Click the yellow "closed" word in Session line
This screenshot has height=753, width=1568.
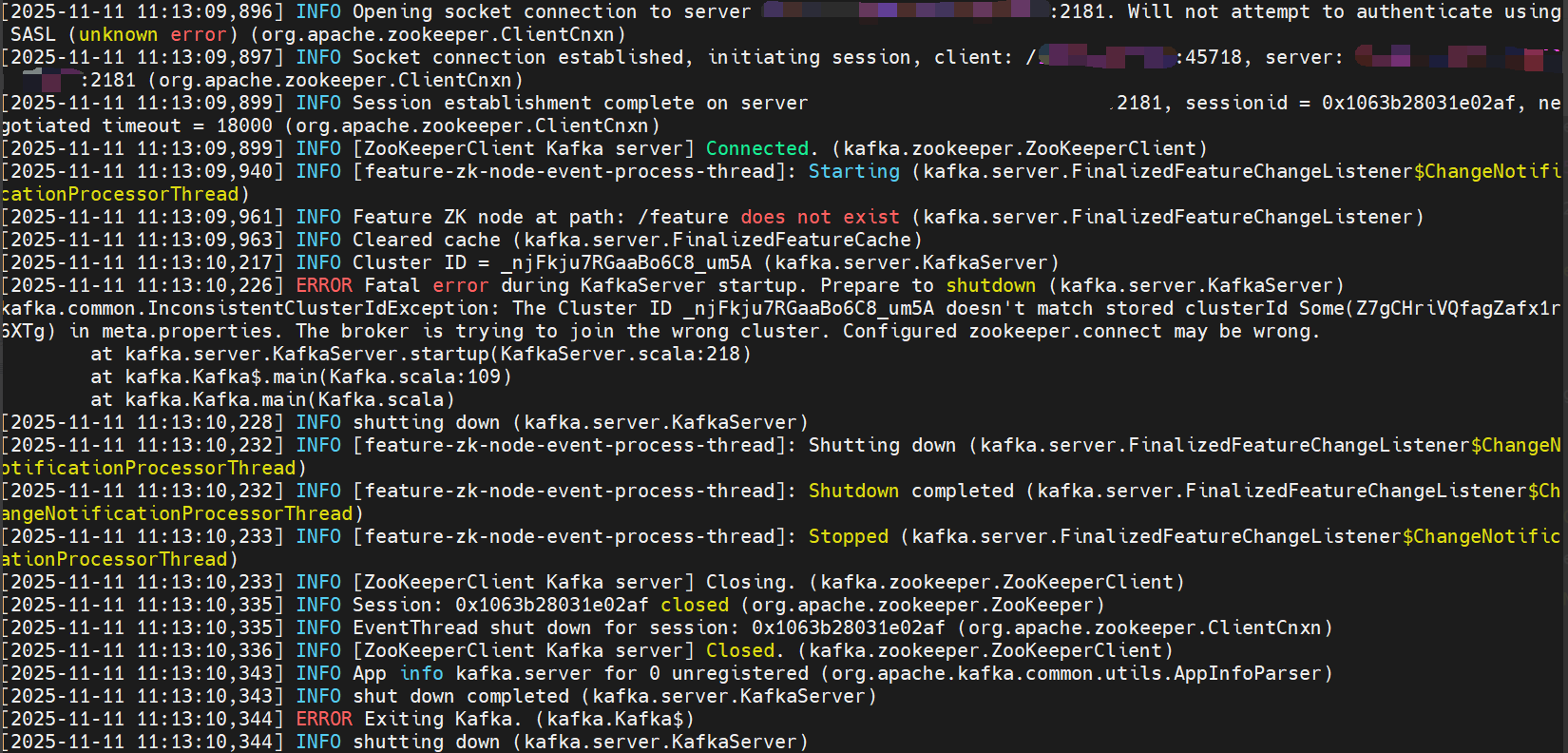[x=695, y=605]
